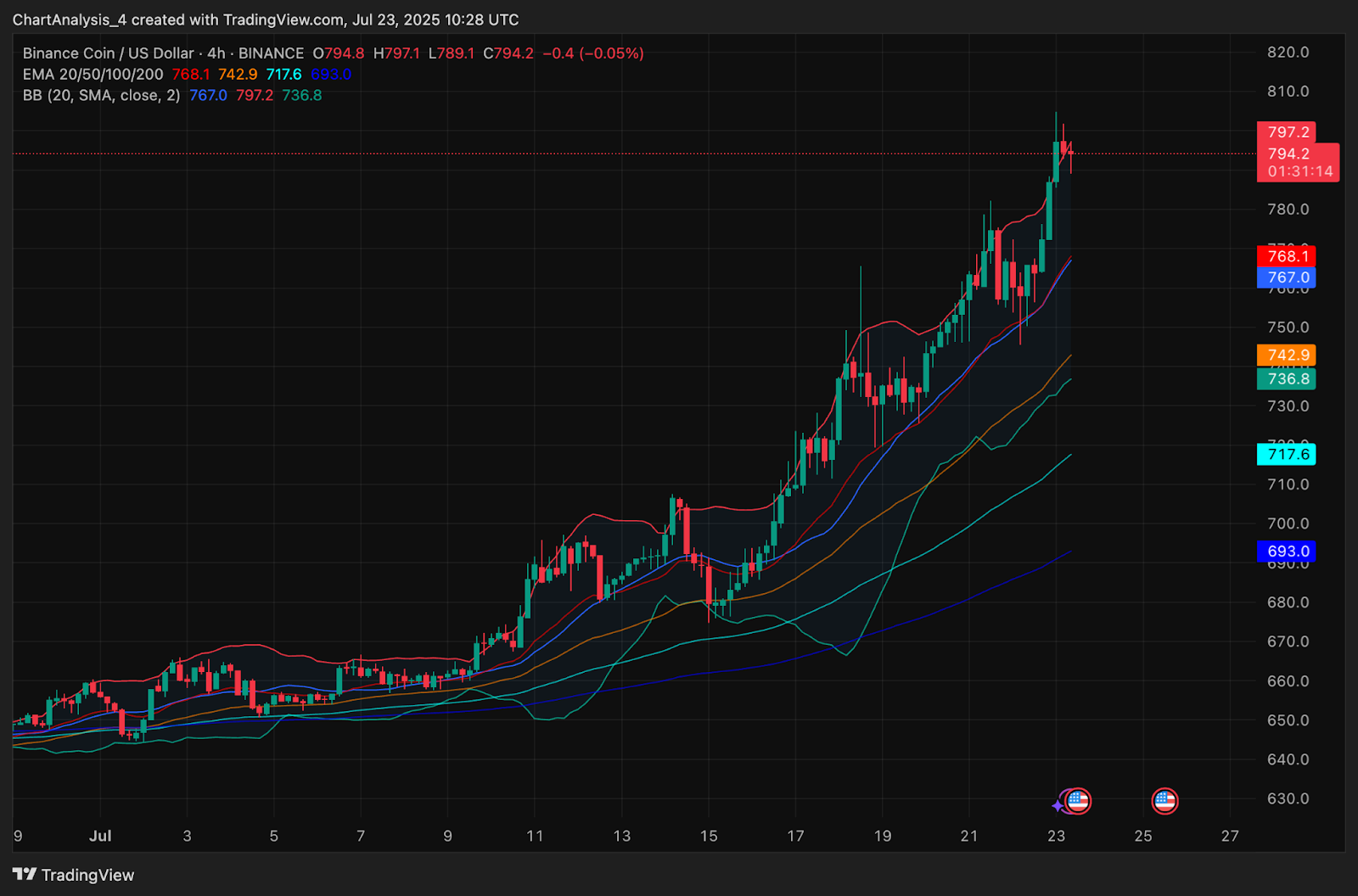Viewport: 1358px width, 896px height.
Task: Click the low value L789.1
Action: (452, 53)
